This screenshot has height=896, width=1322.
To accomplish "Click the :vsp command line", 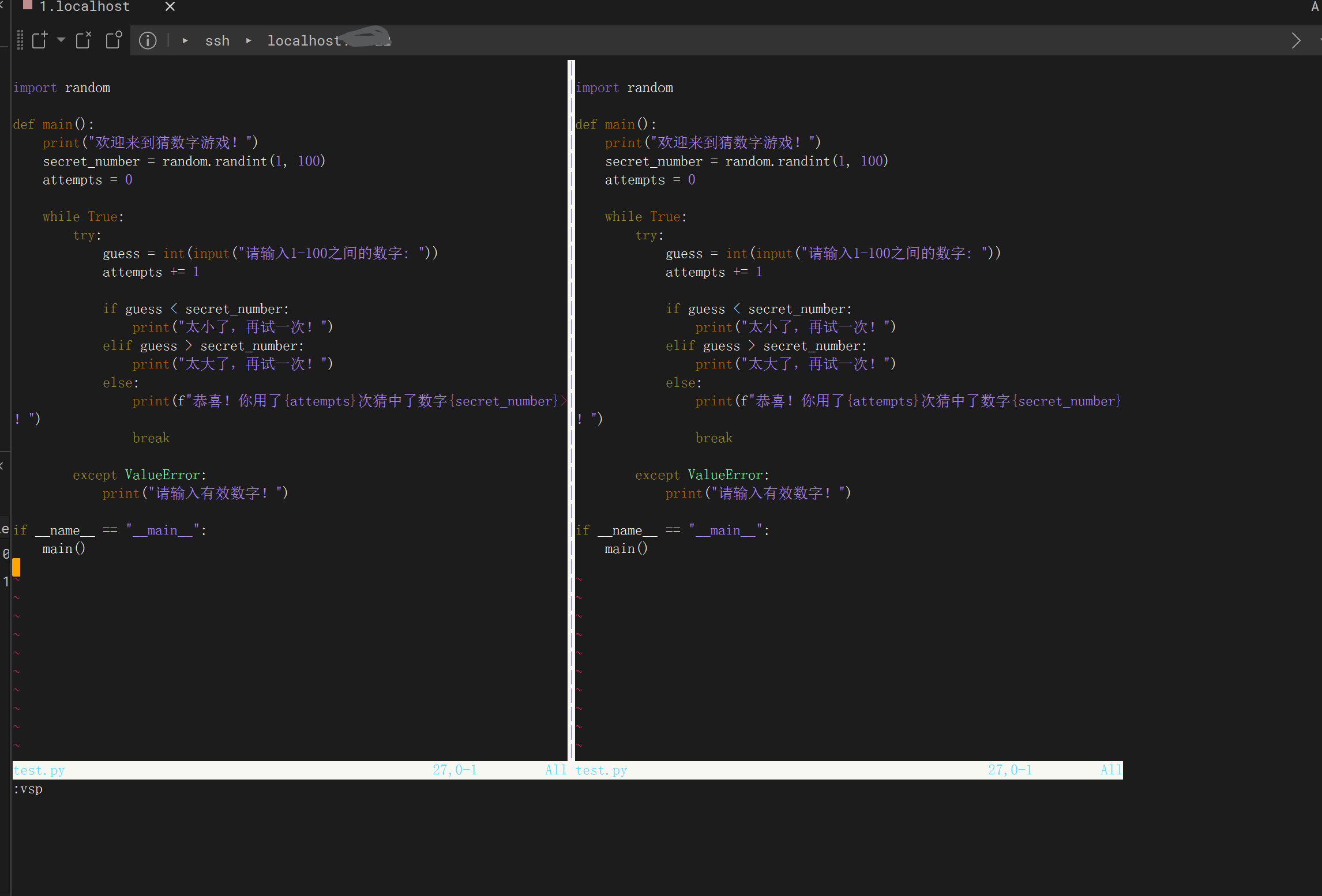I will point(28,789).
